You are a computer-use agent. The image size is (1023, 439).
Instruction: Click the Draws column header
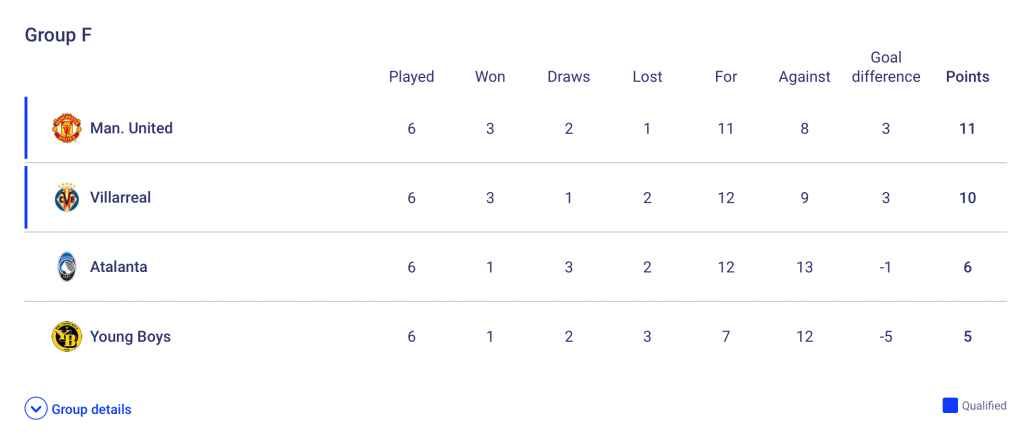(568, 77)
